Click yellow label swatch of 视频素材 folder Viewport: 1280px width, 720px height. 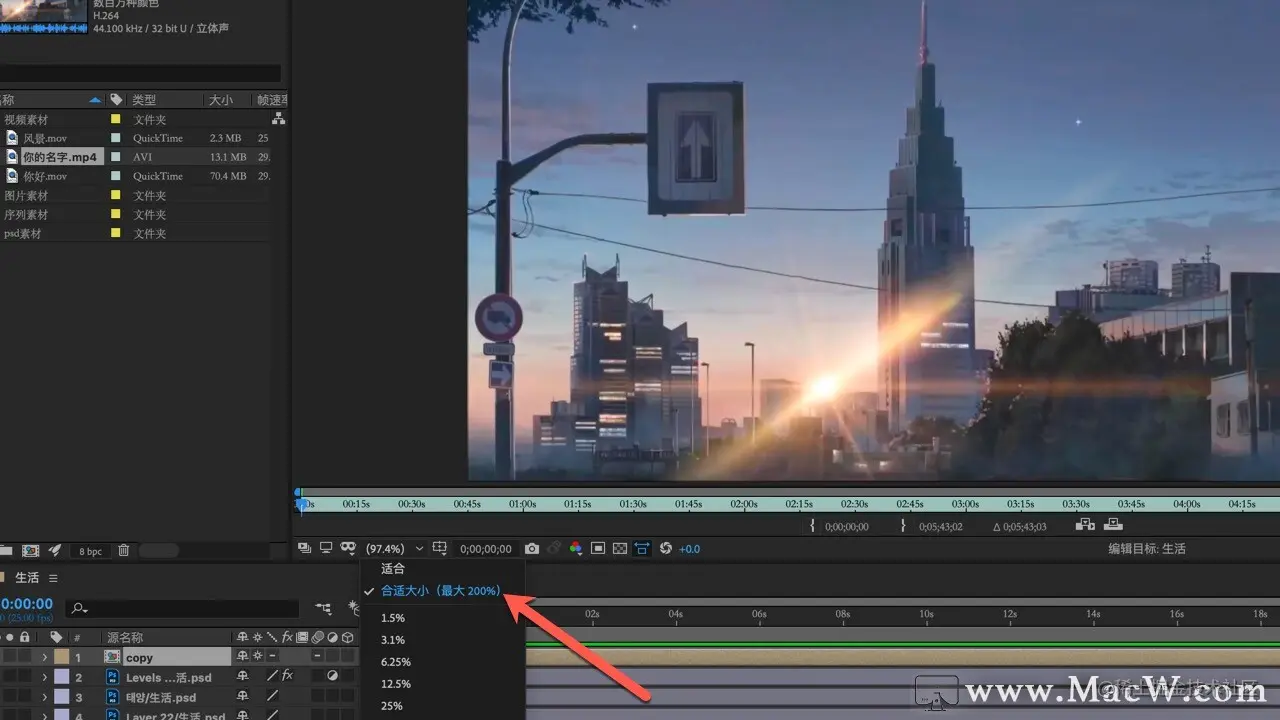pos(116,119)
